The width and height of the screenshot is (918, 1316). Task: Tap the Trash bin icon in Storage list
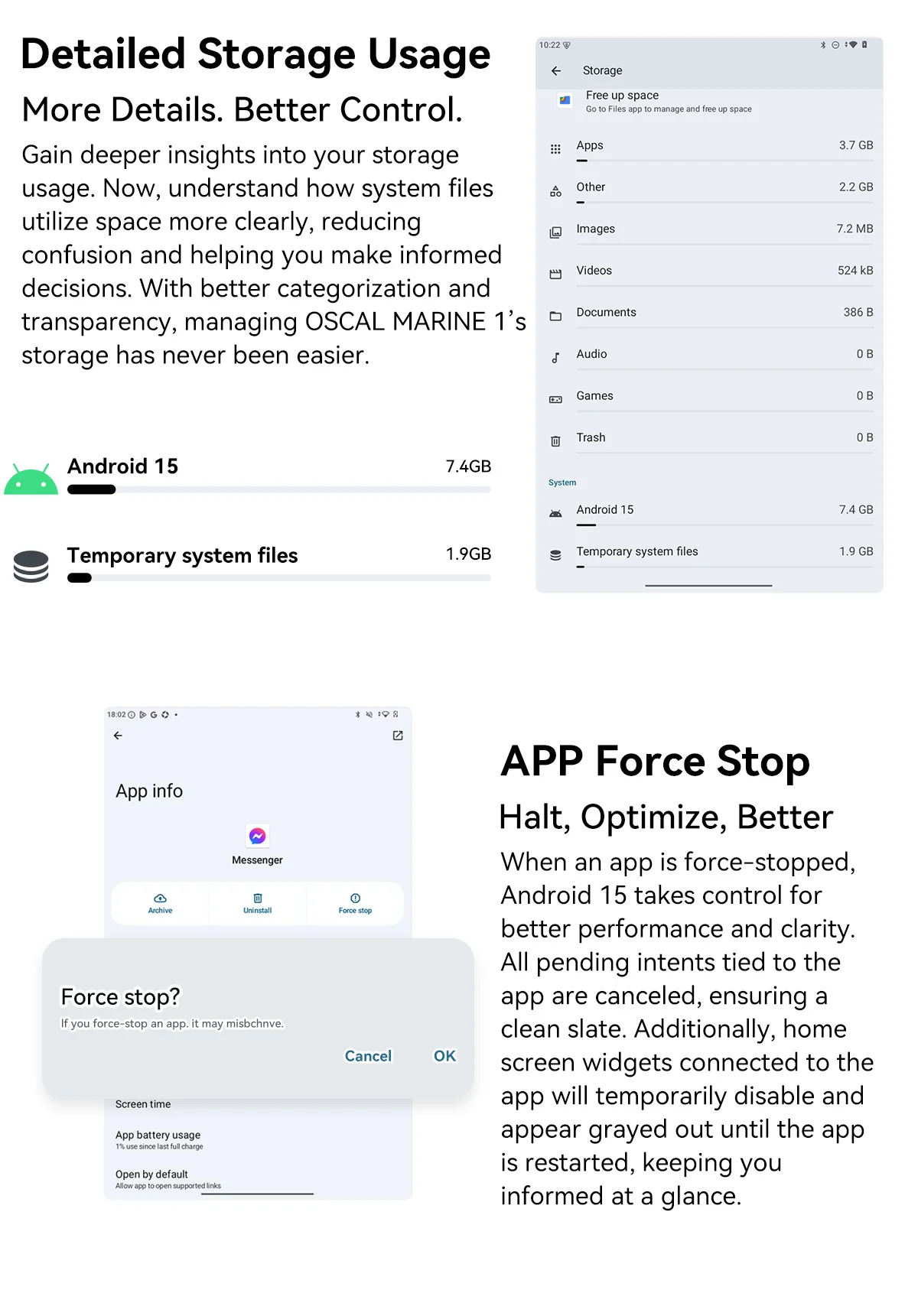[x=555, y=441]
